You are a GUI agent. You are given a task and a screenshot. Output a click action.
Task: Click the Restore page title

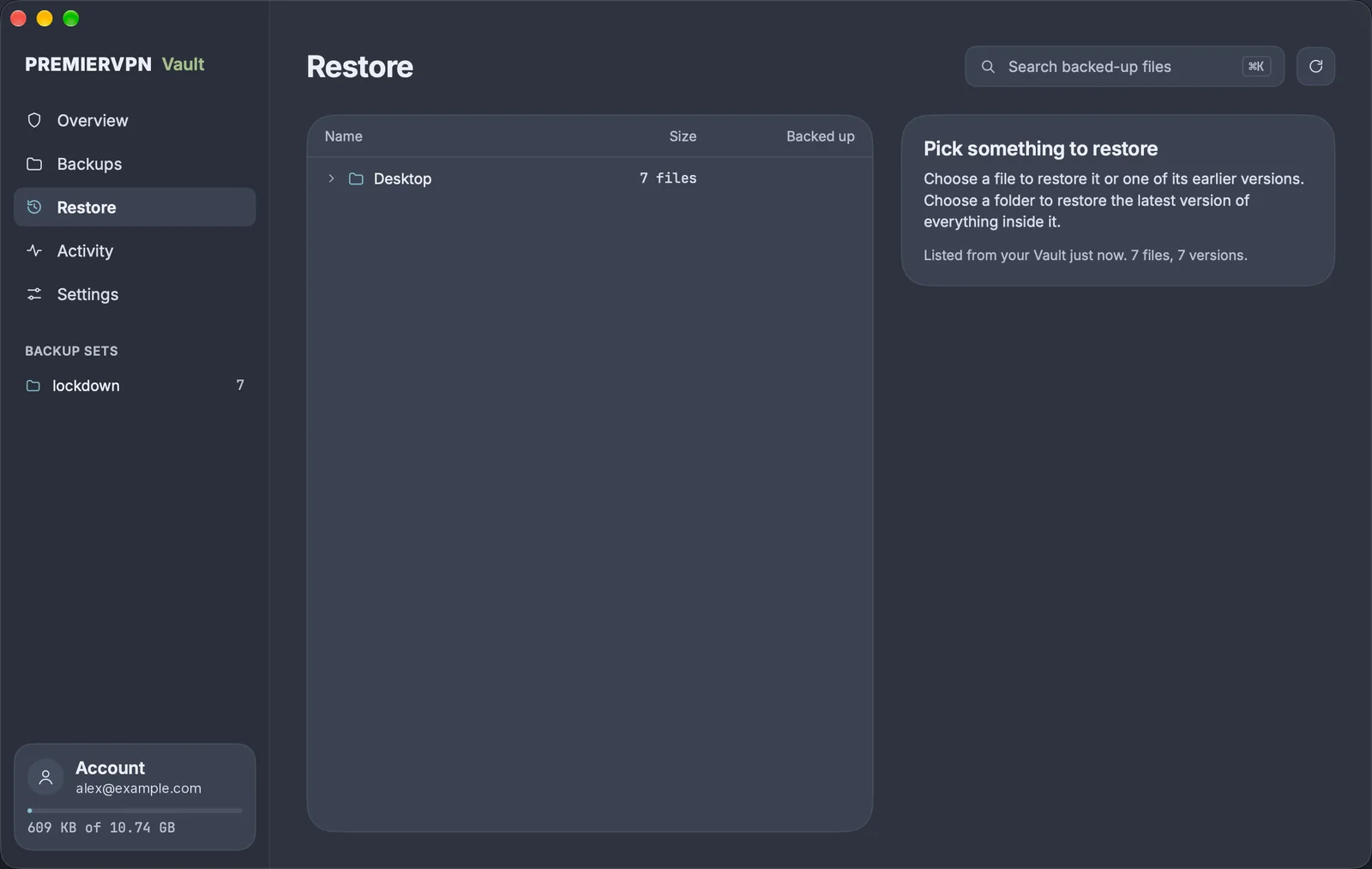pos(360,67)
